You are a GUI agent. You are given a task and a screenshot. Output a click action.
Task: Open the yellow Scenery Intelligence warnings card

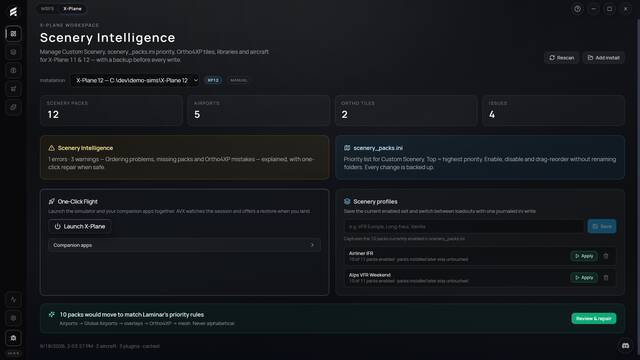point(184,158)
